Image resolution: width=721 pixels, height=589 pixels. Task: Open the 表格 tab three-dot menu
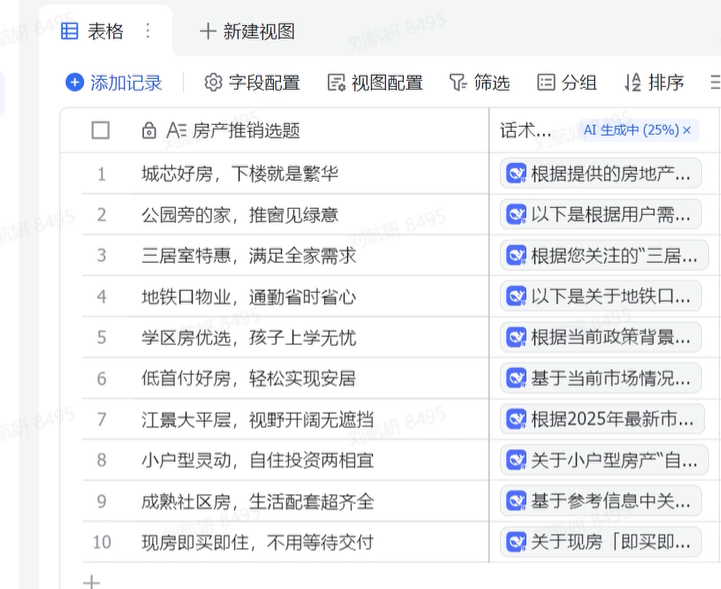click(x=148, y=31)
